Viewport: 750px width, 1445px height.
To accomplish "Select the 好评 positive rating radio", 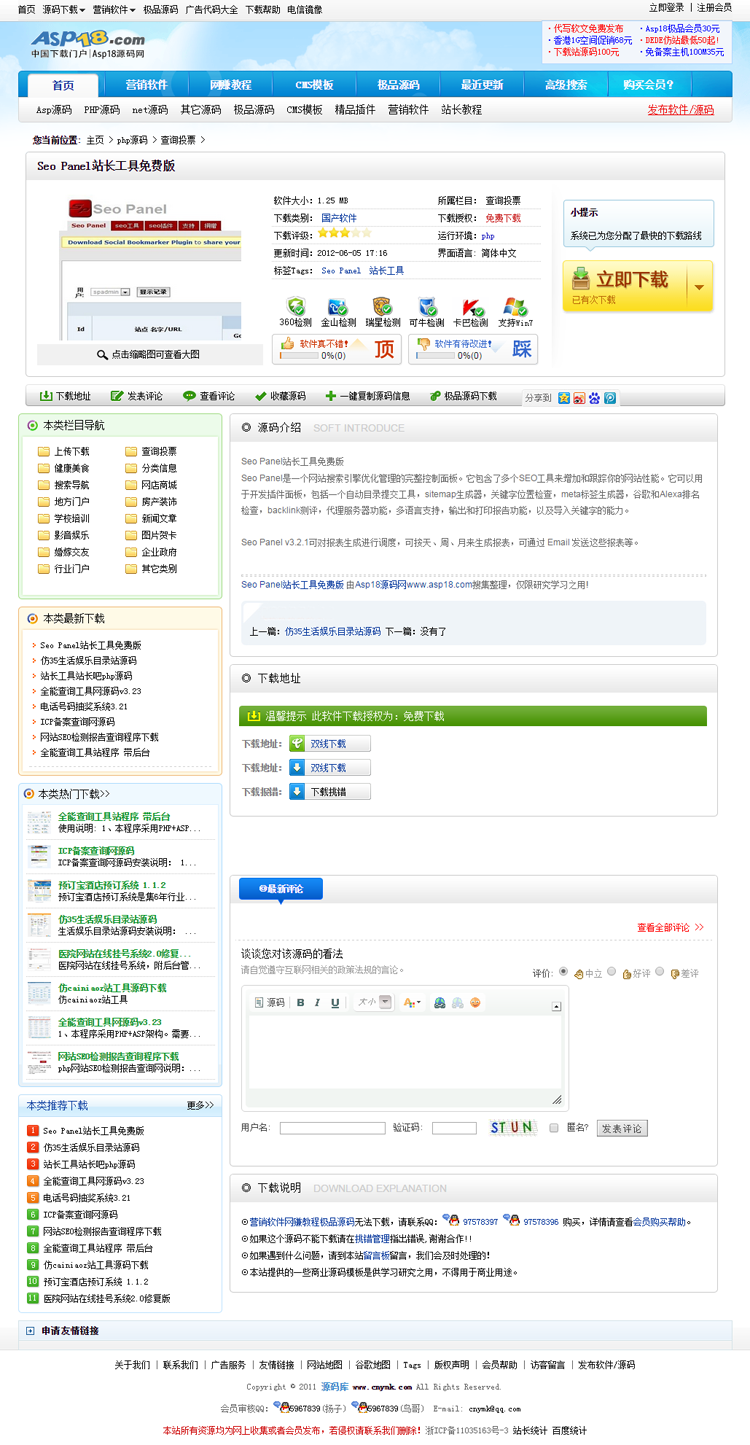I will click(x=612, y=972).
